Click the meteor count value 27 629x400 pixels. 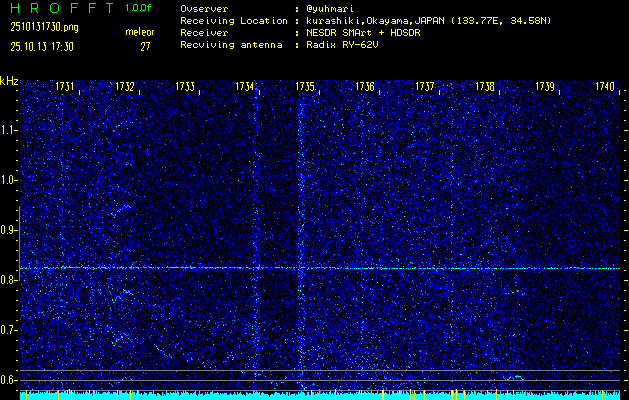tap(146, 45)
